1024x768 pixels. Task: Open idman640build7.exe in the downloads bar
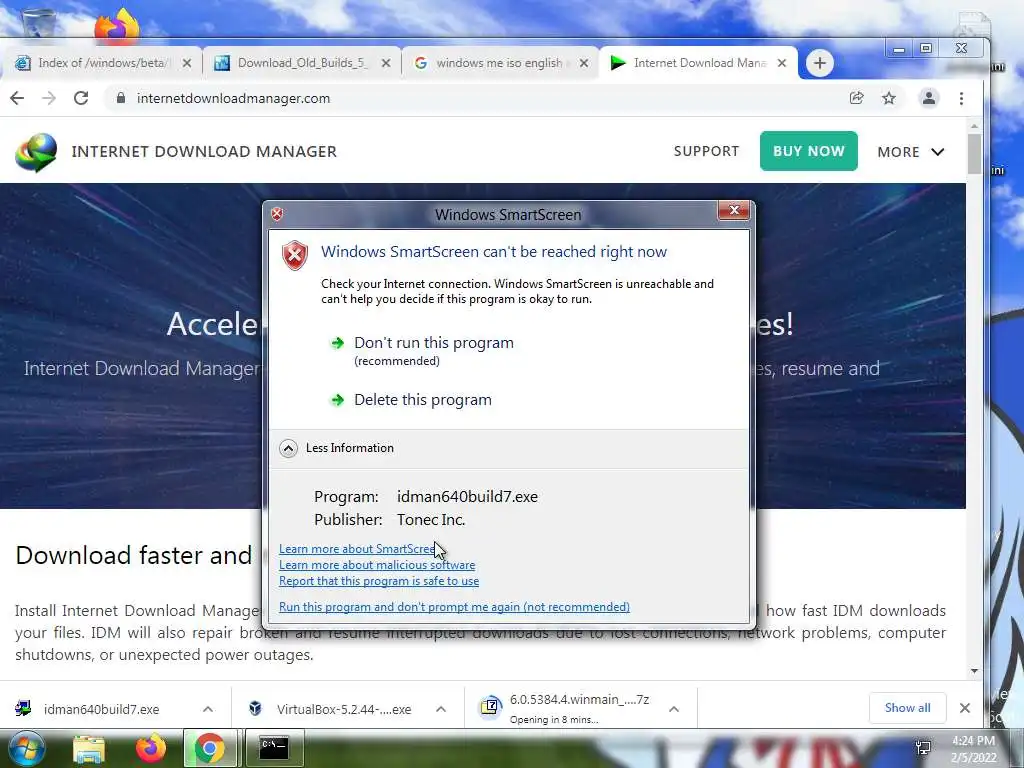click(101, 709)
